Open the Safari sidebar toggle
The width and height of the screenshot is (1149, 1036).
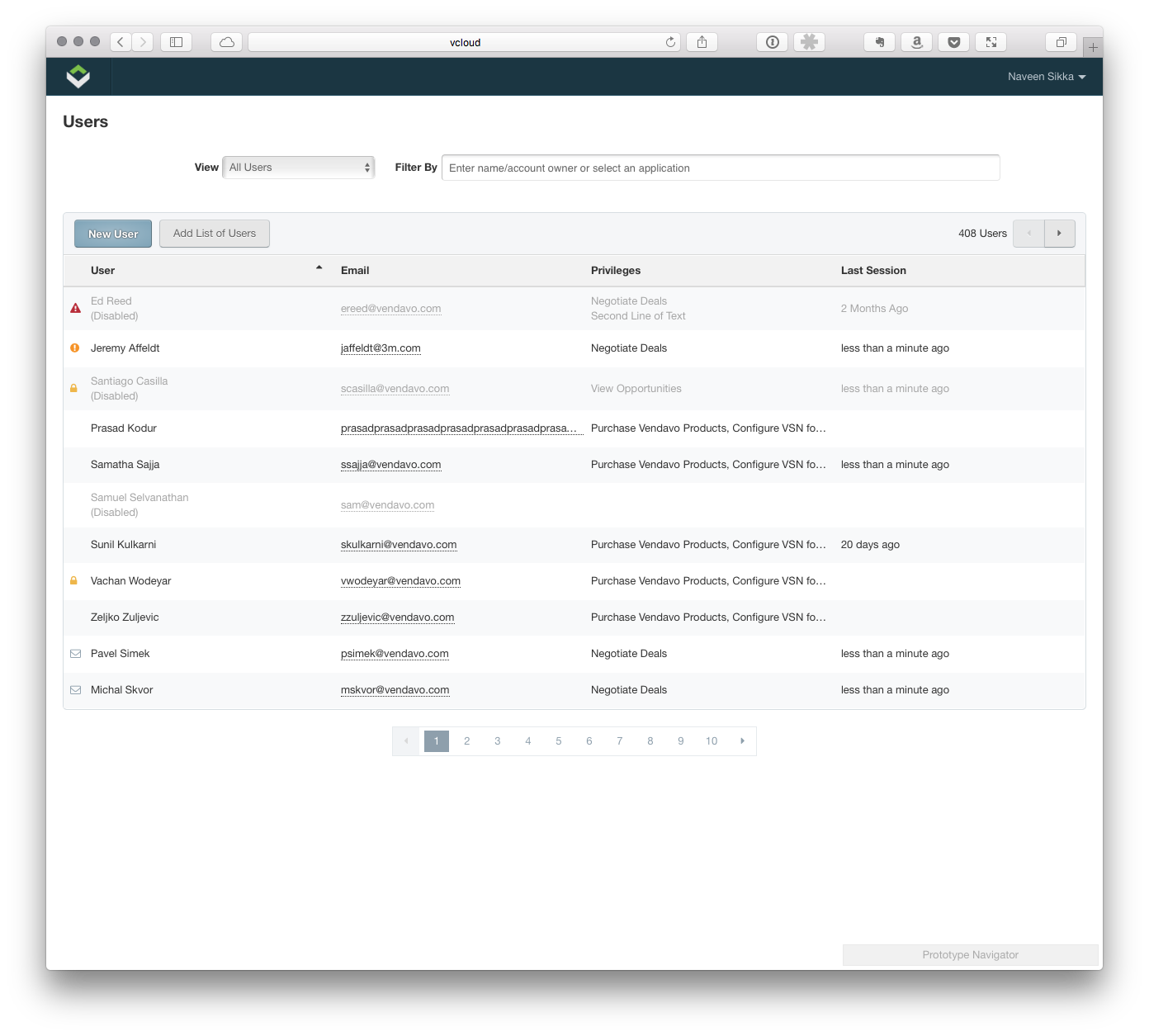[176, 42]
